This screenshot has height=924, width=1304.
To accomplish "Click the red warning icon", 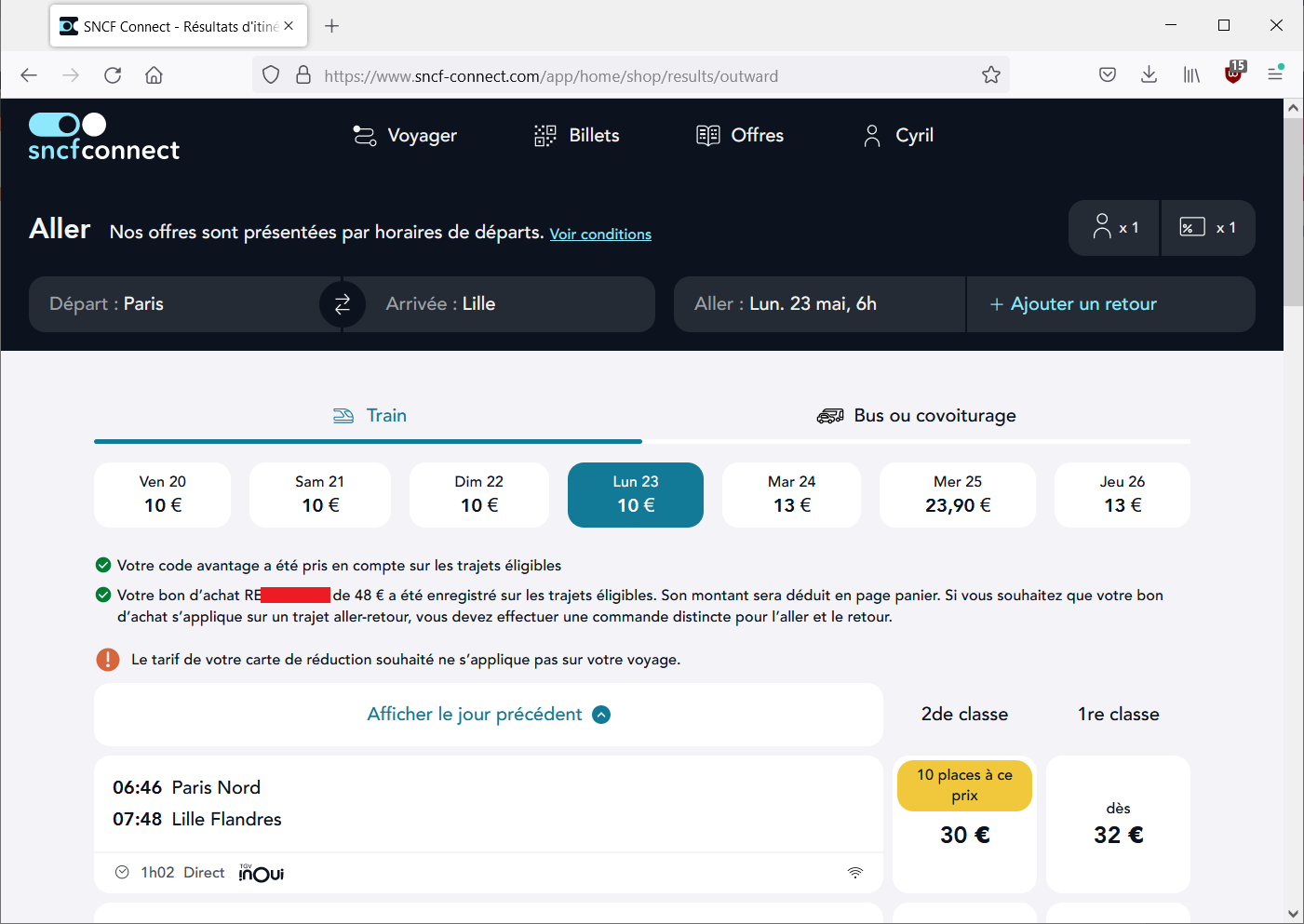I will [108, 660].
